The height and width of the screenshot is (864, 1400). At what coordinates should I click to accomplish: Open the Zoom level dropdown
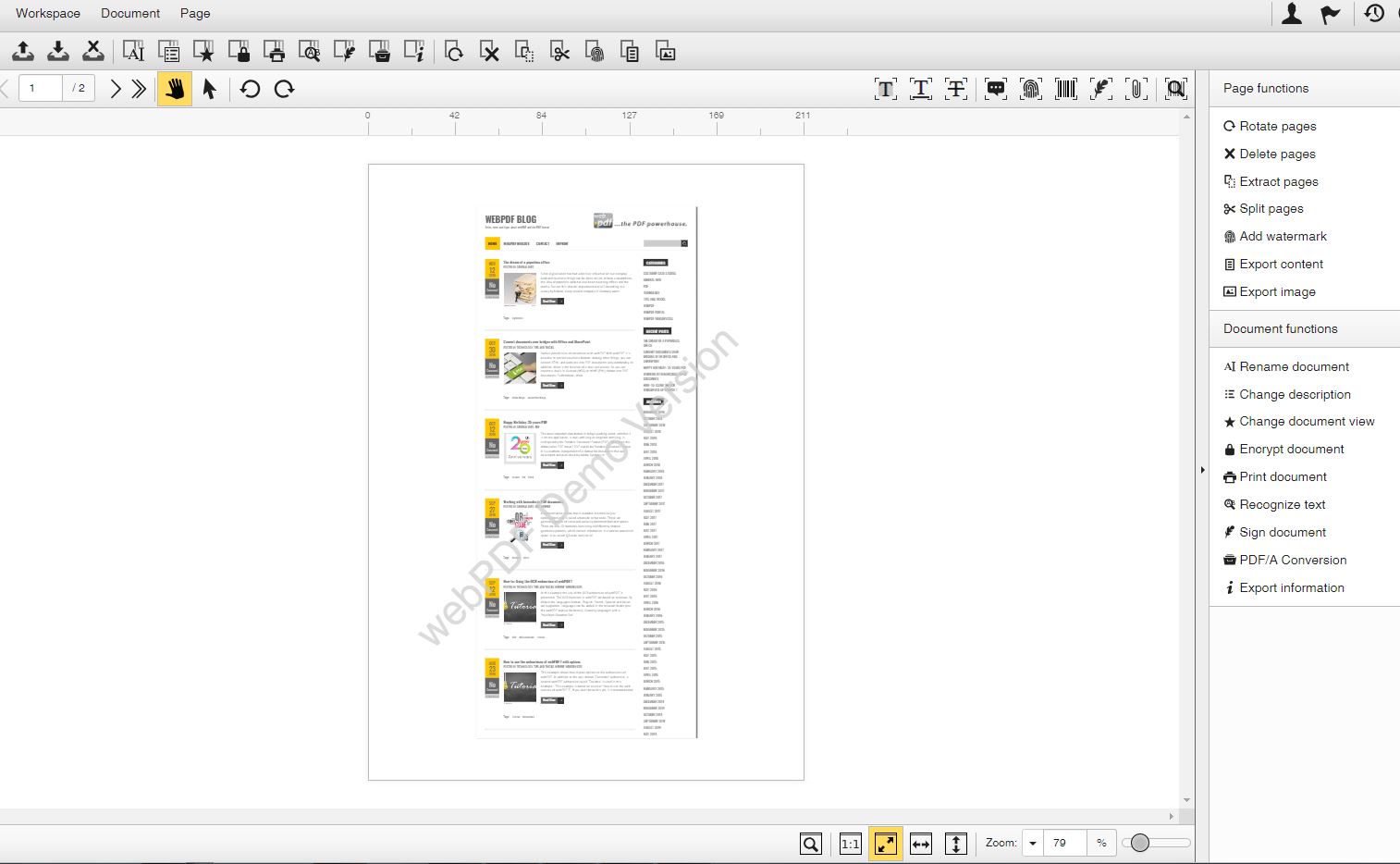point(1032,843)
